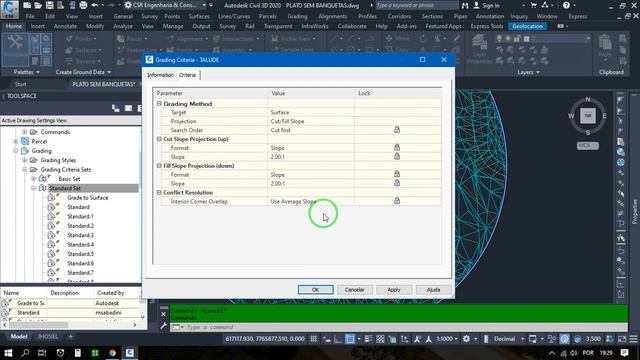Viewport: 640px width, 360px height.
Task: Collapse Cut Slope Projection (up) group
Action: 159,139
